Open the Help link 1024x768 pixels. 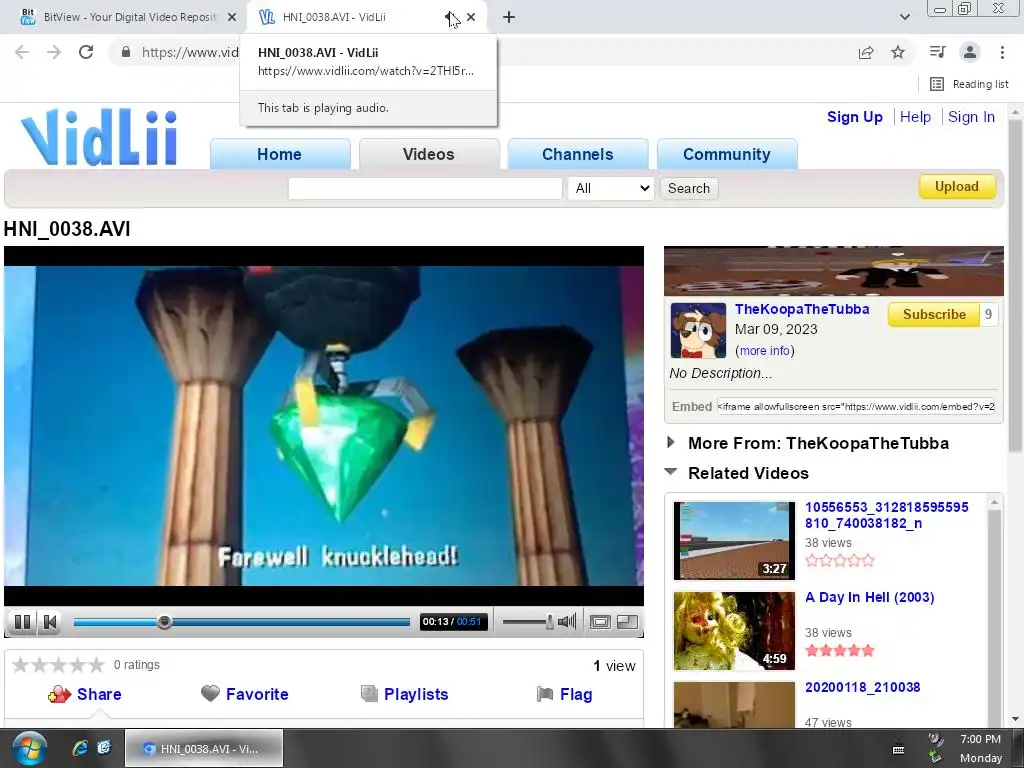click(x=916, y=117)
